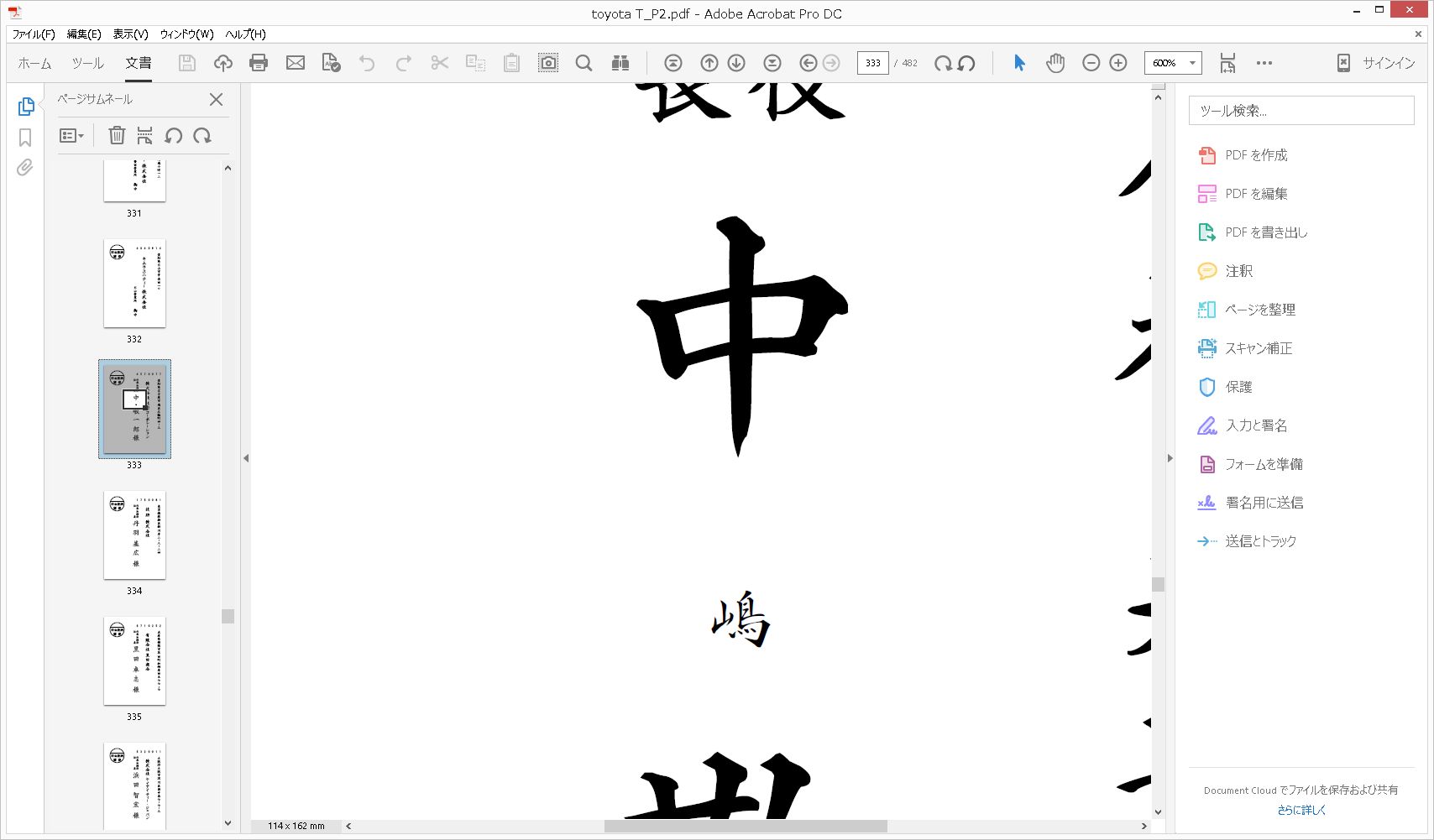Switch to ホーム tab
This screenshot has height=840, width=1434.
[x=34, y=63]
